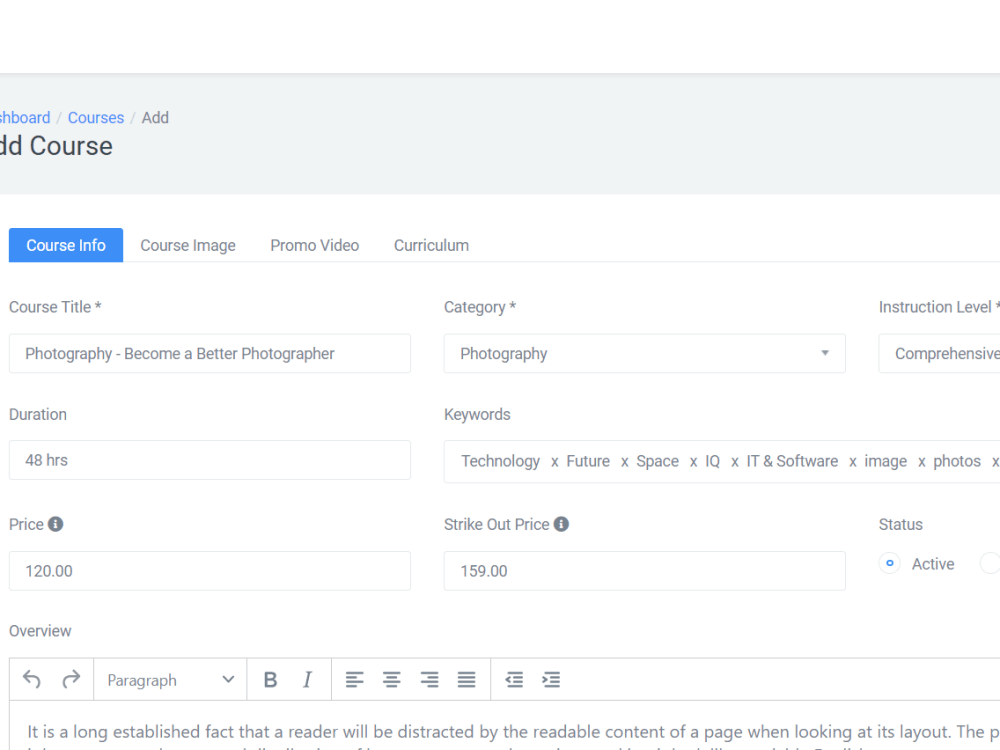This screenshot has width=1000, height=750.
Task: Remove the Space keyword tag
Action: pos(693,461)
